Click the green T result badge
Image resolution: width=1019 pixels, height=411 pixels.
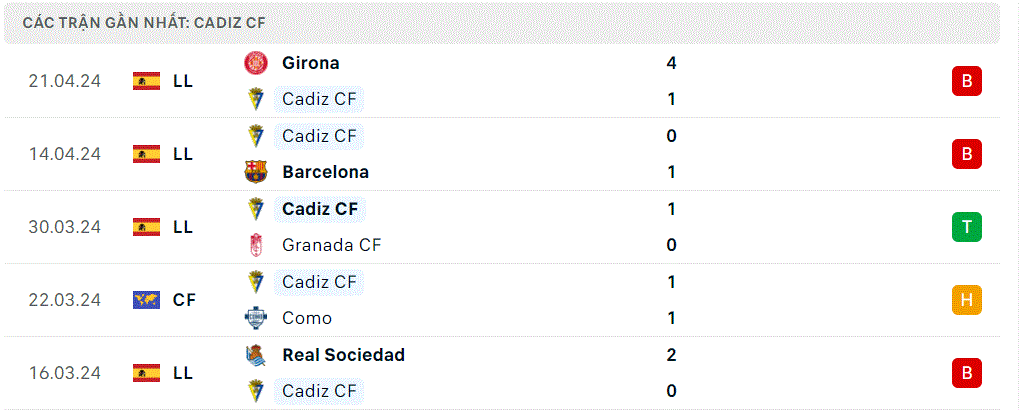click(x=967, y=227)
